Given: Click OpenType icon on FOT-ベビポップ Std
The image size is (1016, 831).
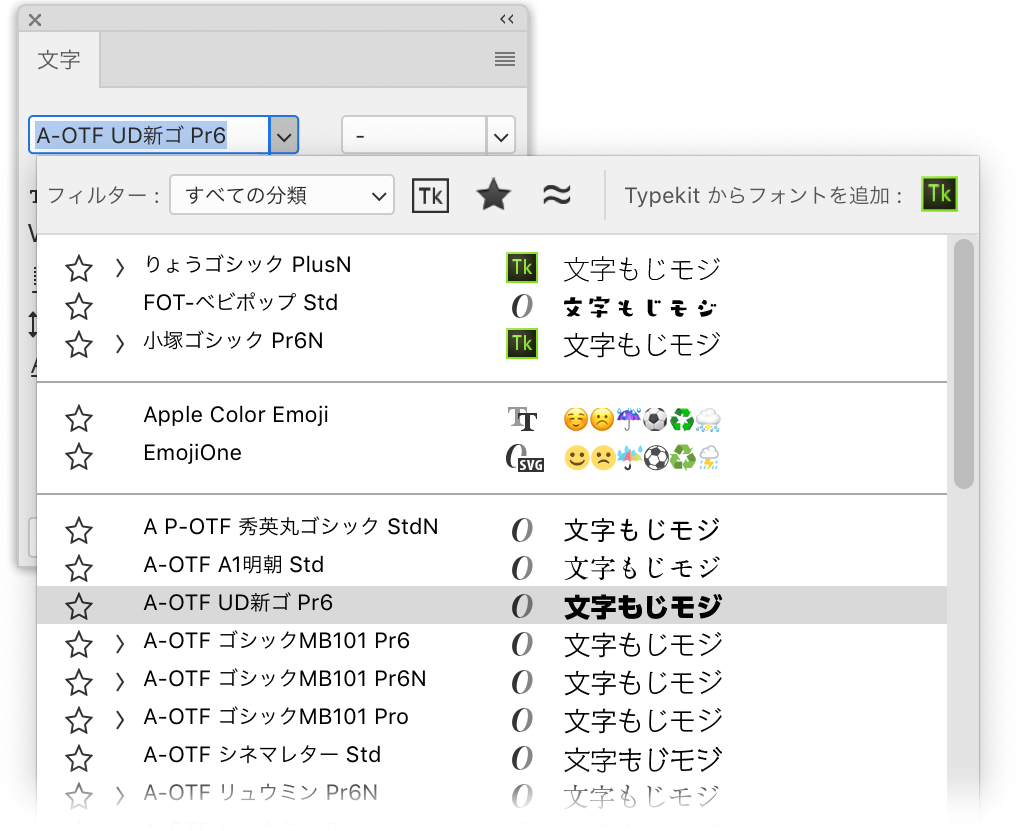Looking at the screenshot, I should click(522, 306).
